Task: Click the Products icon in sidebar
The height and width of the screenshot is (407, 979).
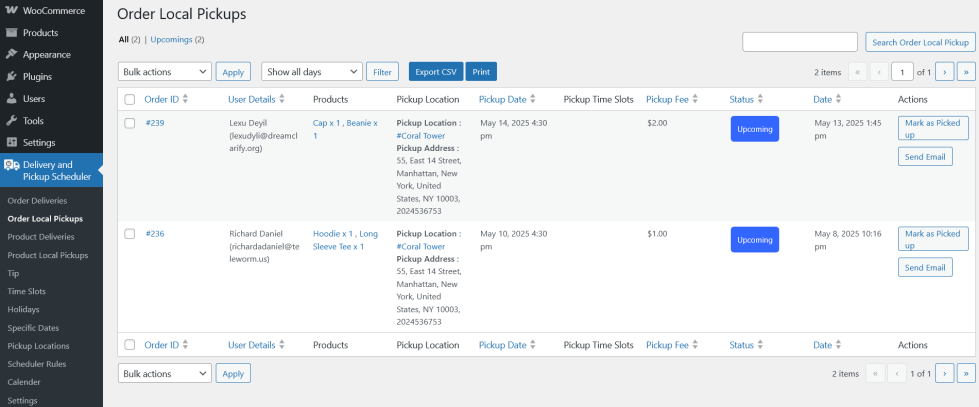Action: tap(11, 32)
